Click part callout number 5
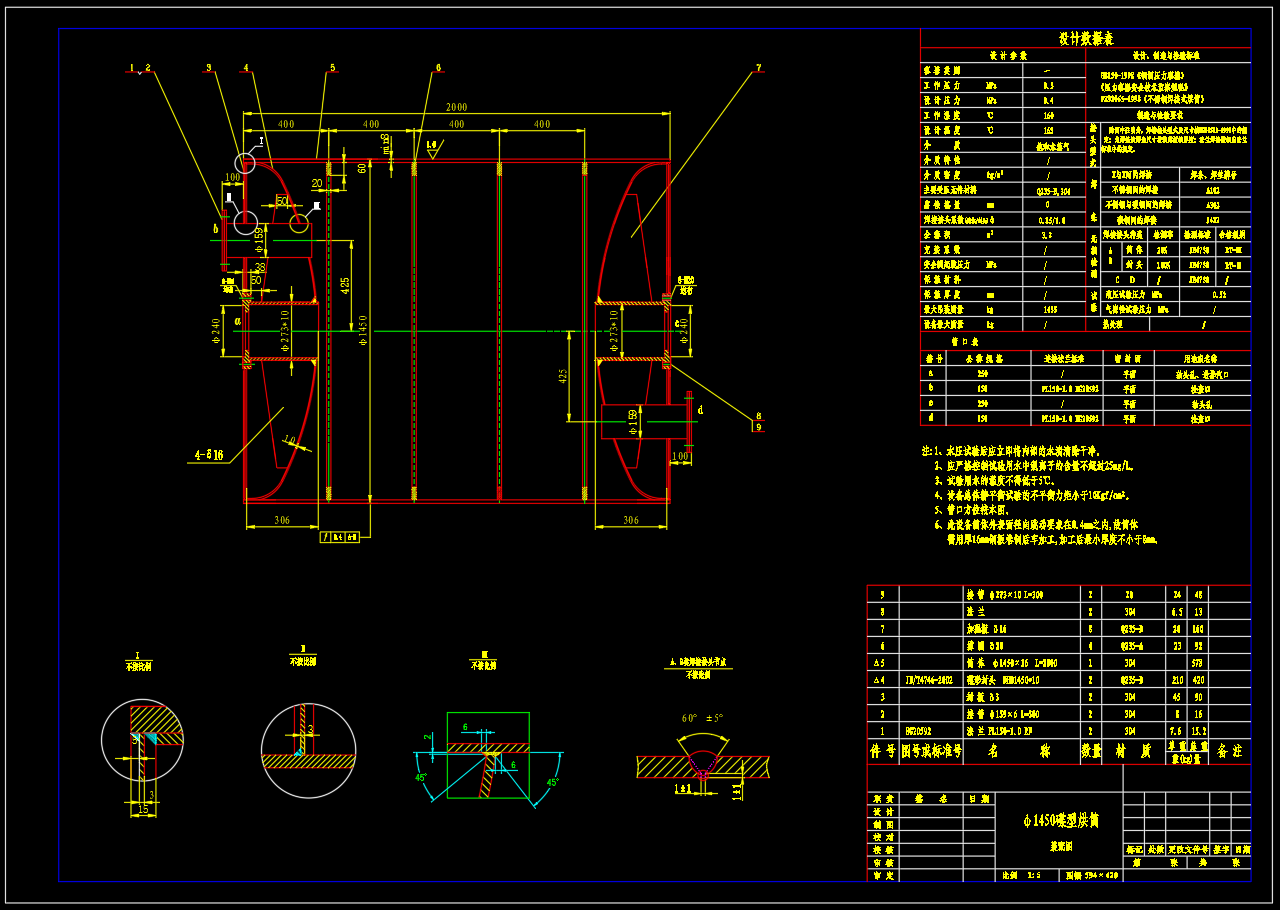The height and width of the screenshot is (910, 1280). point(332,68)
